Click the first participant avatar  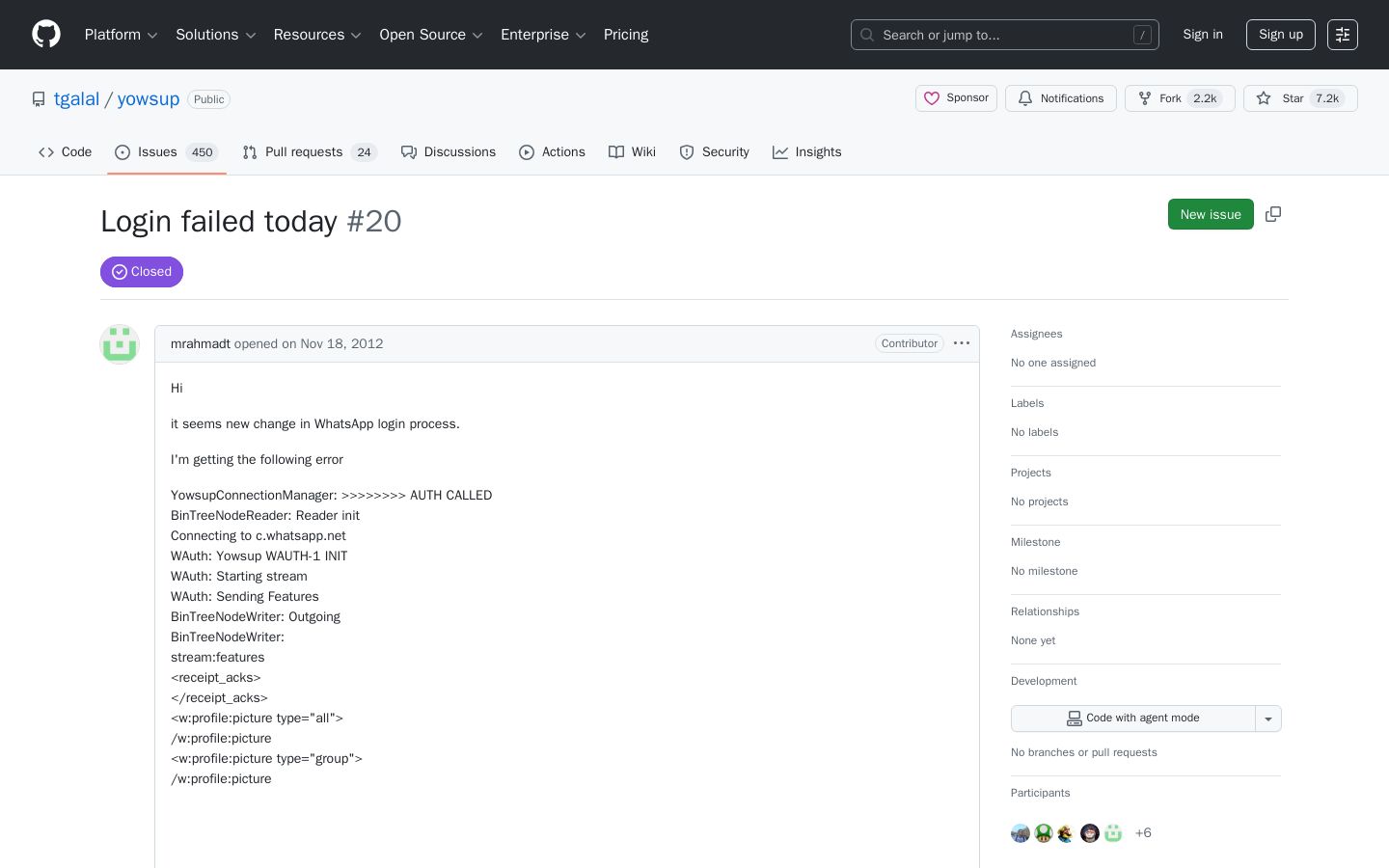(x=1021, y=833)
